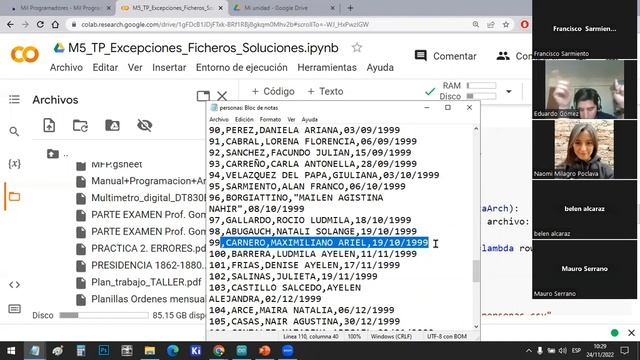
Task: Open Notepad Ver menu
Action: [x=291, y=120]
